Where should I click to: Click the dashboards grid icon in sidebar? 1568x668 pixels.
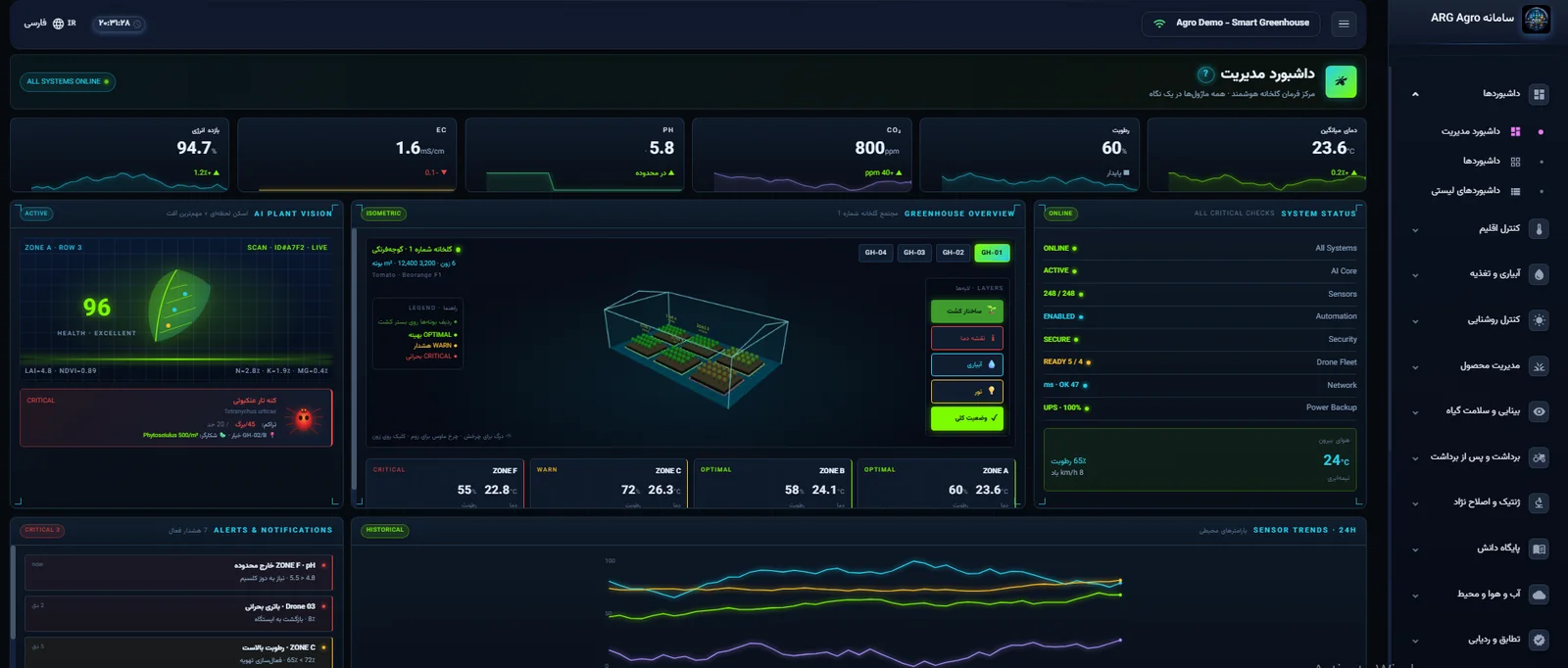click(1539, 94)
